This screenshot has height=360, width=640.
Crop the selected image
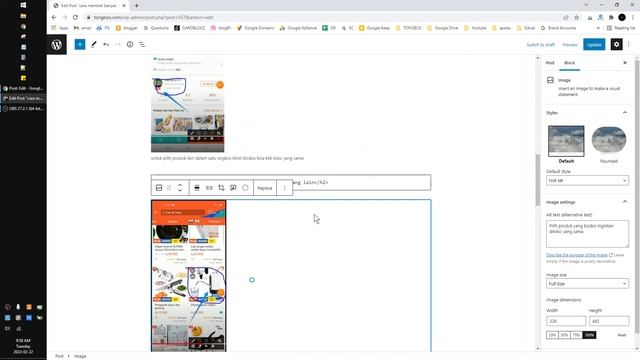pyautogui.click(x=221, y=188)
